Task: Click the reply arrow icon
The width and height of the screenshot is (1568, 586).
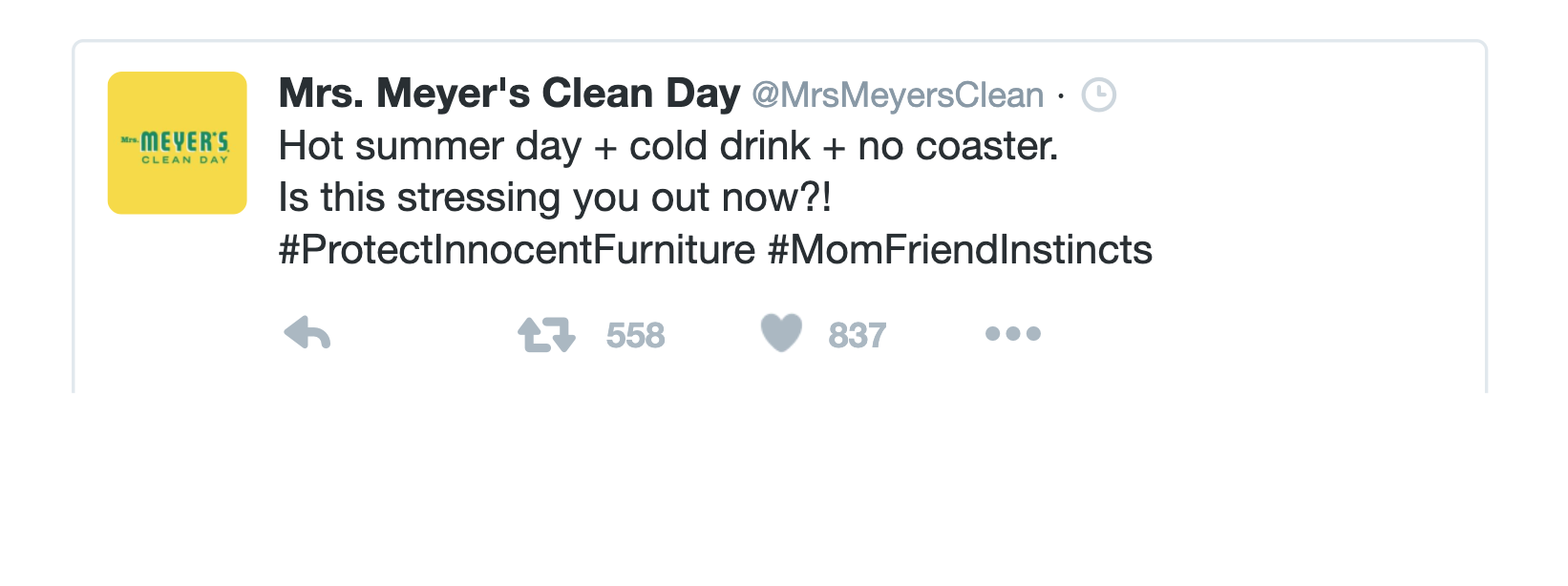Action: point(307,333)
